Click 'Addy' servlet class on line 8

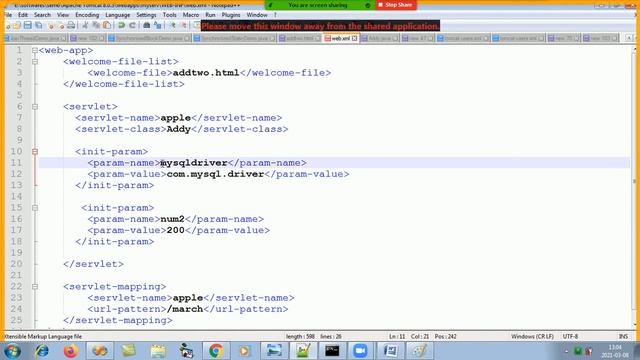[179, 129]
